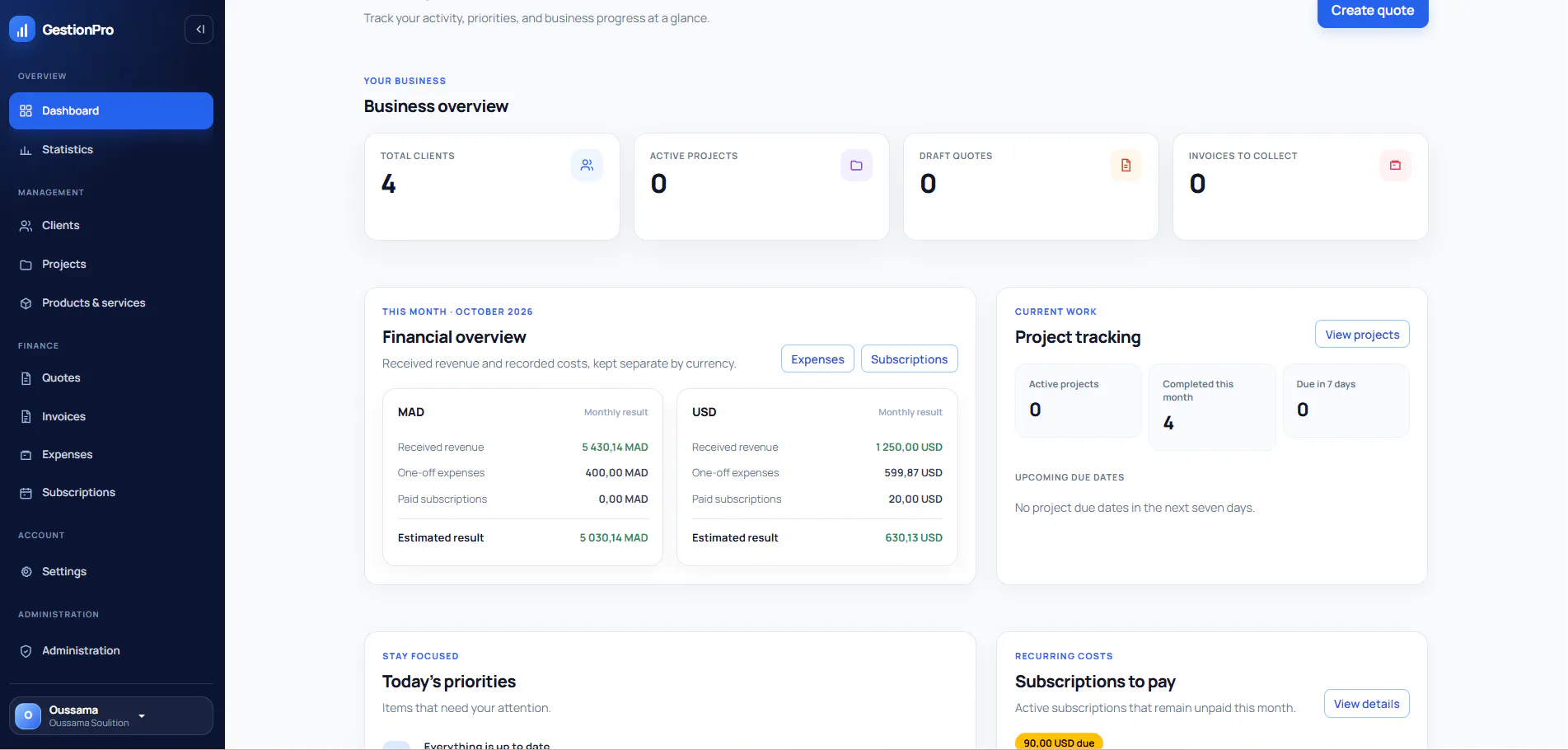Viewport: 1568px width, 750px height.
Task: Click the 90,00 USD due badge
Action: [x=1059, y=743]
